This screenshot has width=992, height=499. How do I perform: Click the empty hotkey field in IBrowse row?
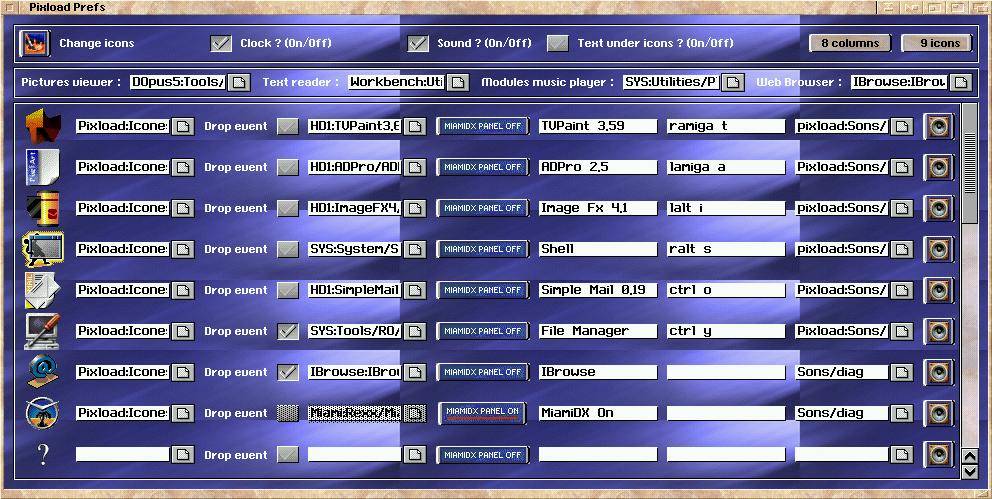(x=726, y=373)
